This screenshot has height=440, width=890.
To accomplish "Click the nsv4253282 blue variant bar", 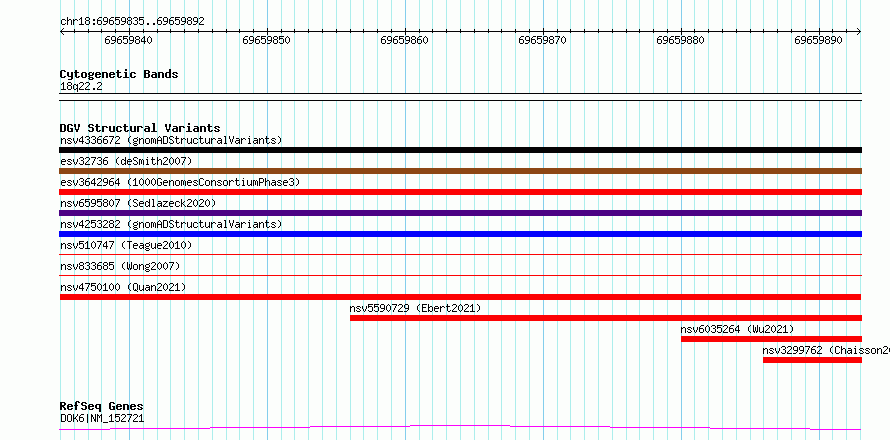I will click(x=460, y=234).
